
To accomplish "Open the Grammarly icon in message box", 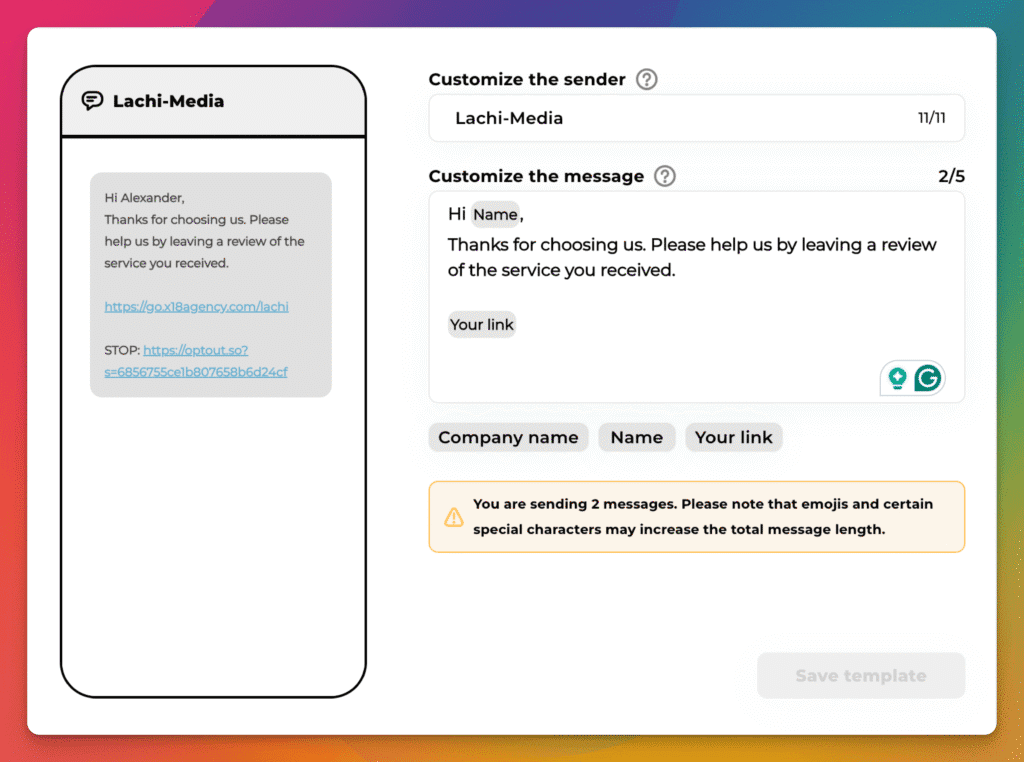I will (x=928, y=378).
